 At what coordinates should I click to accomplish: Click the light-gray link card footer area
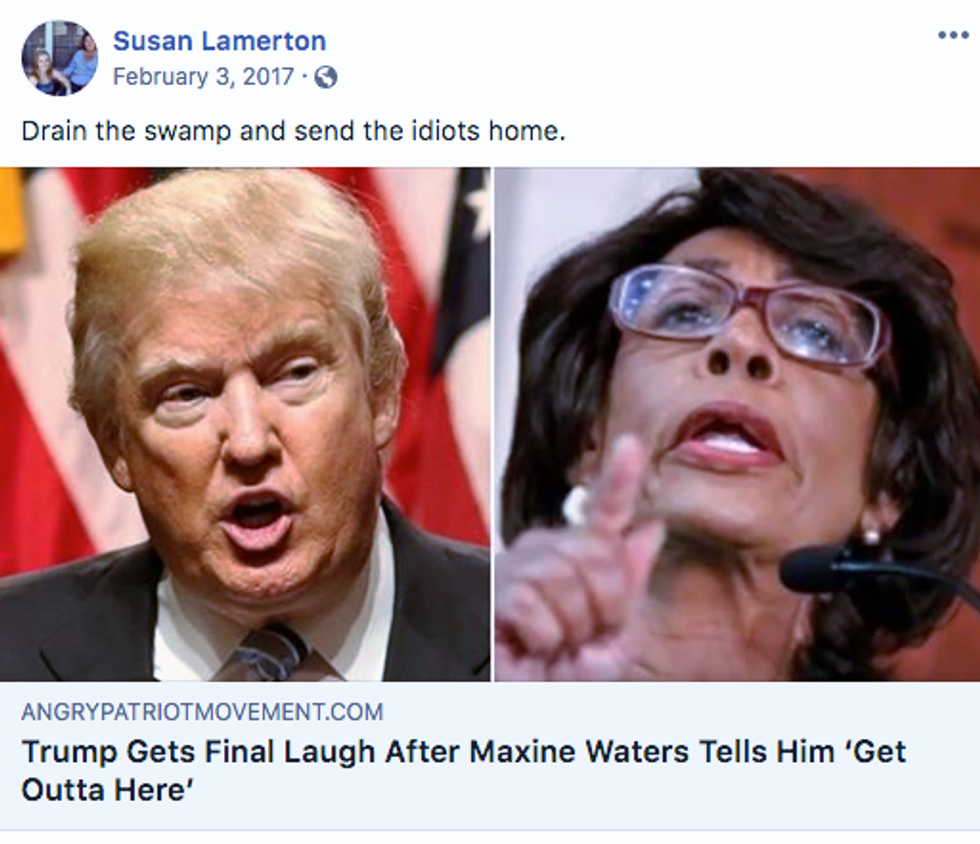pyautogui.click(x=490, y=755)
